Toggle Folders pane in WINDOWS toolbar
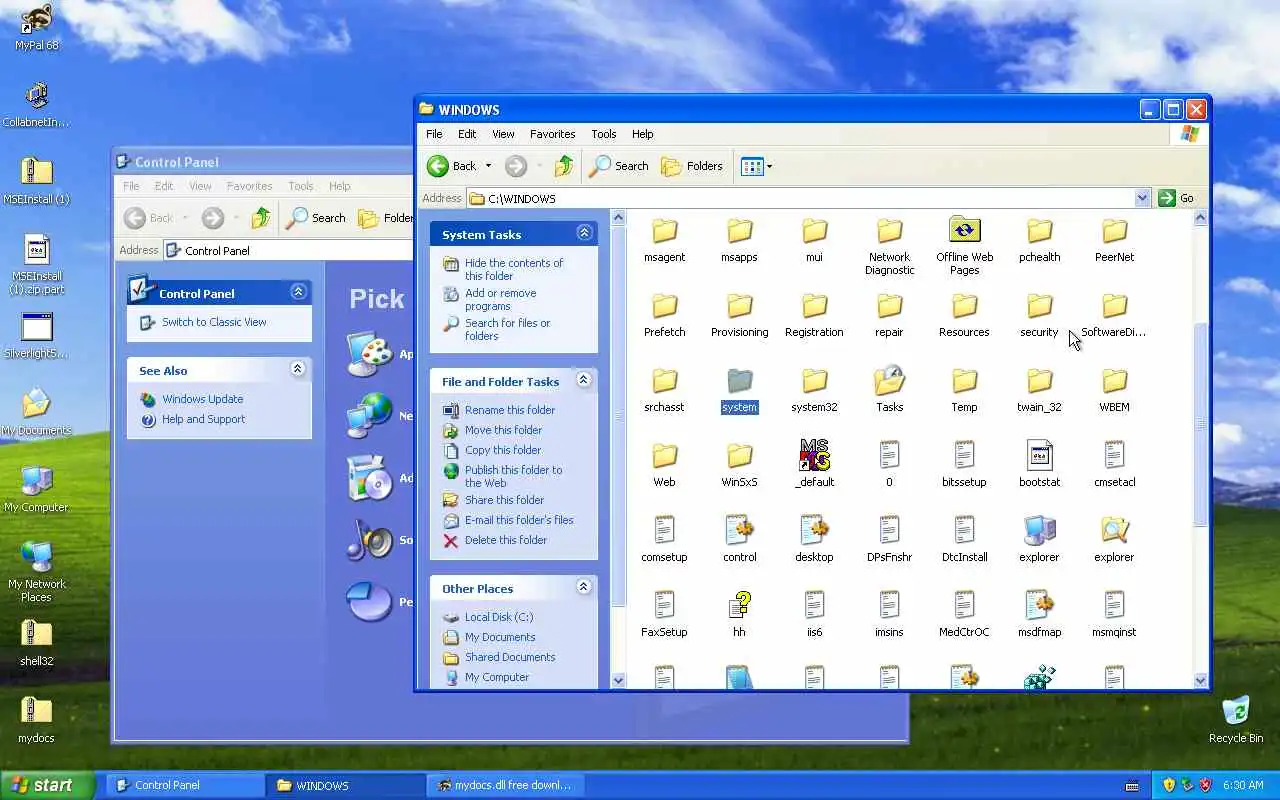This screenshot has height=800, width=1280. [692, 166]
